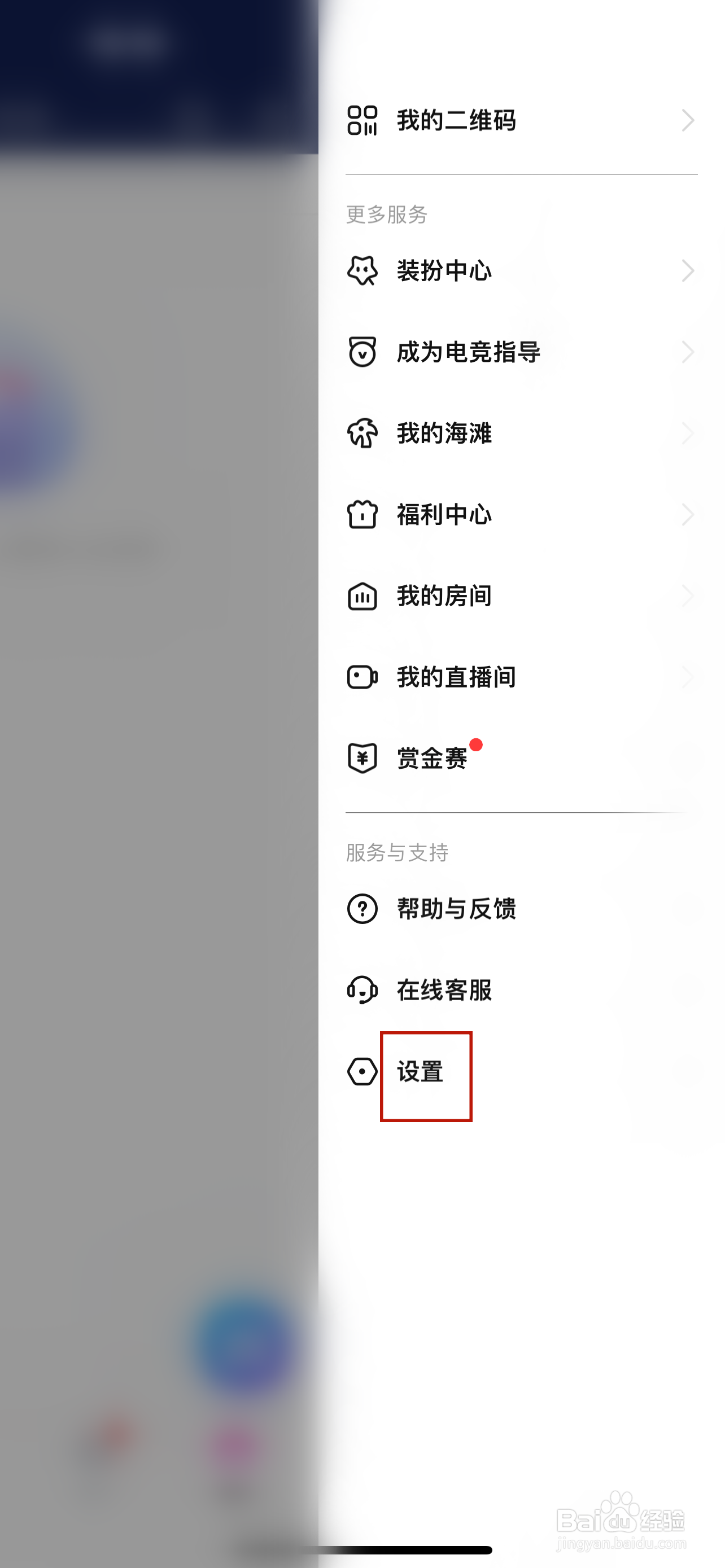Tap the 成为电竞指导 medal icon

362,352
